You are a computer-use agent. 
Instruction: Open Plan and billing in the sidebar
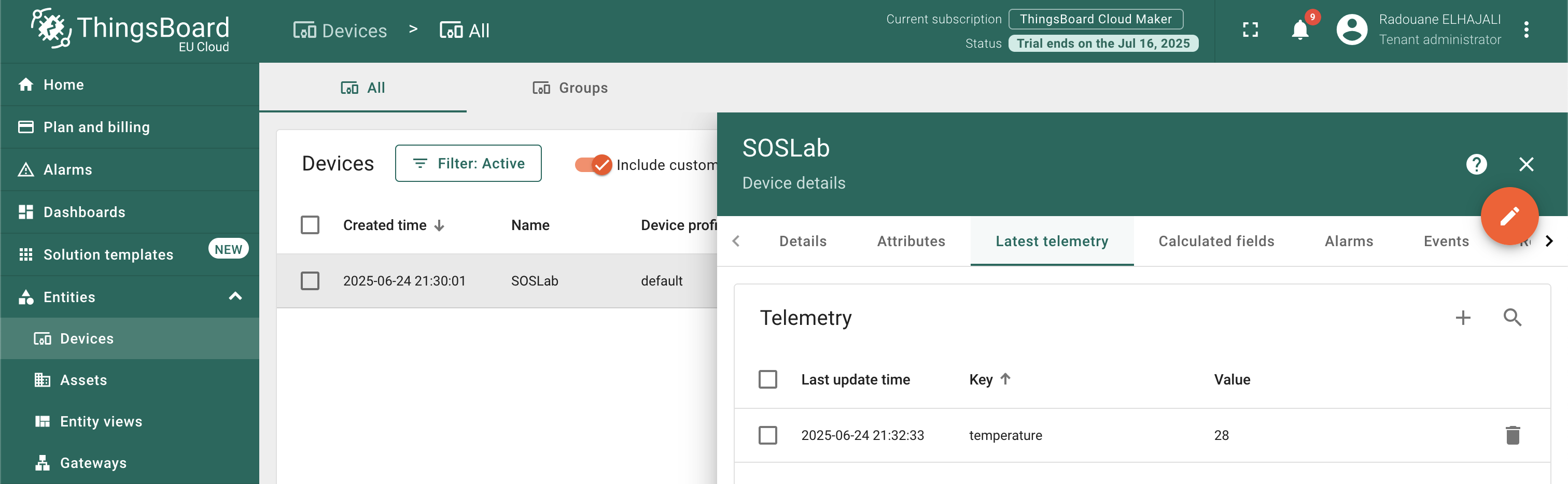(130, 127)
